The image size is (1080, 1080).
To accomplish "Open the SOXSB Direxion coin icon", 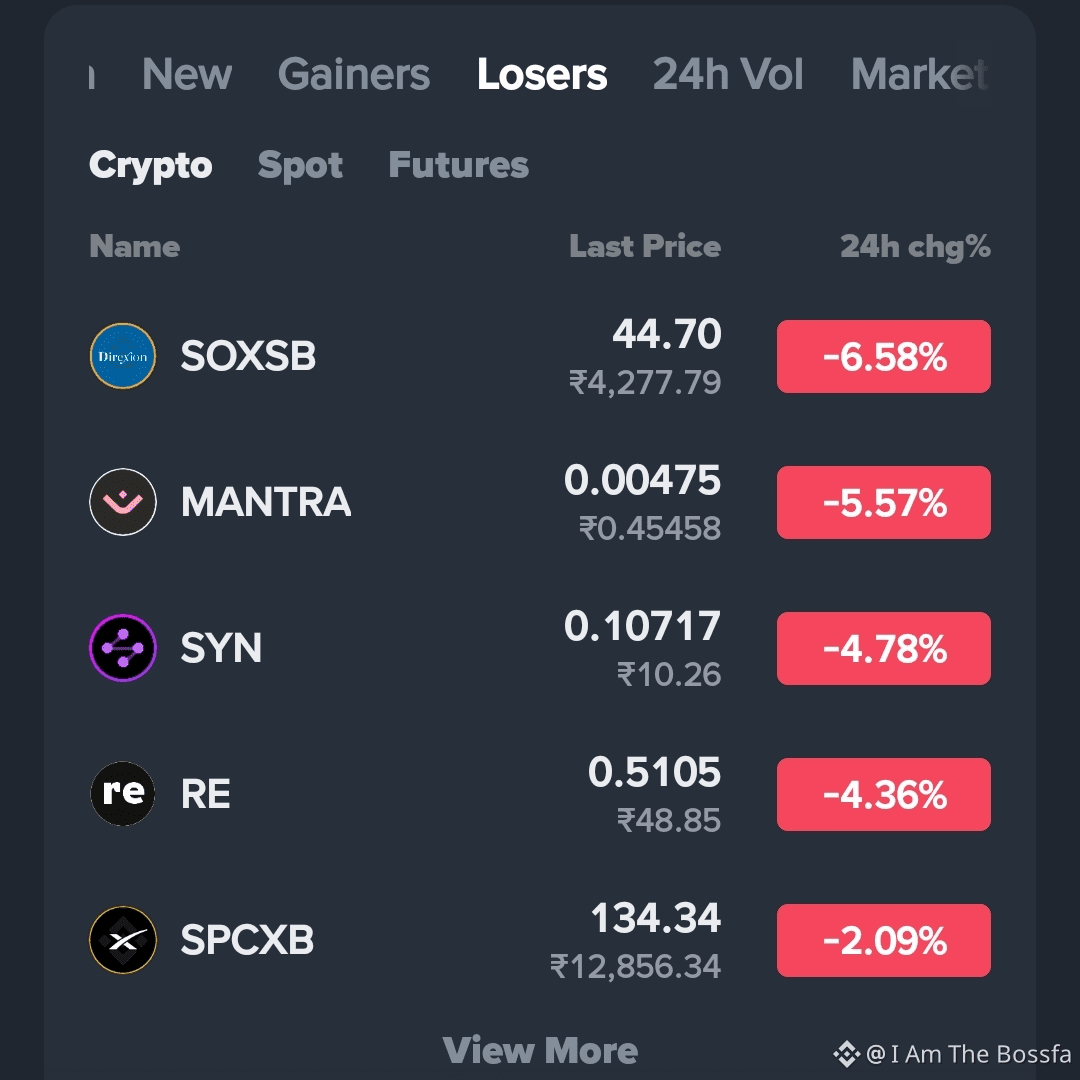I will pos(123,356).
